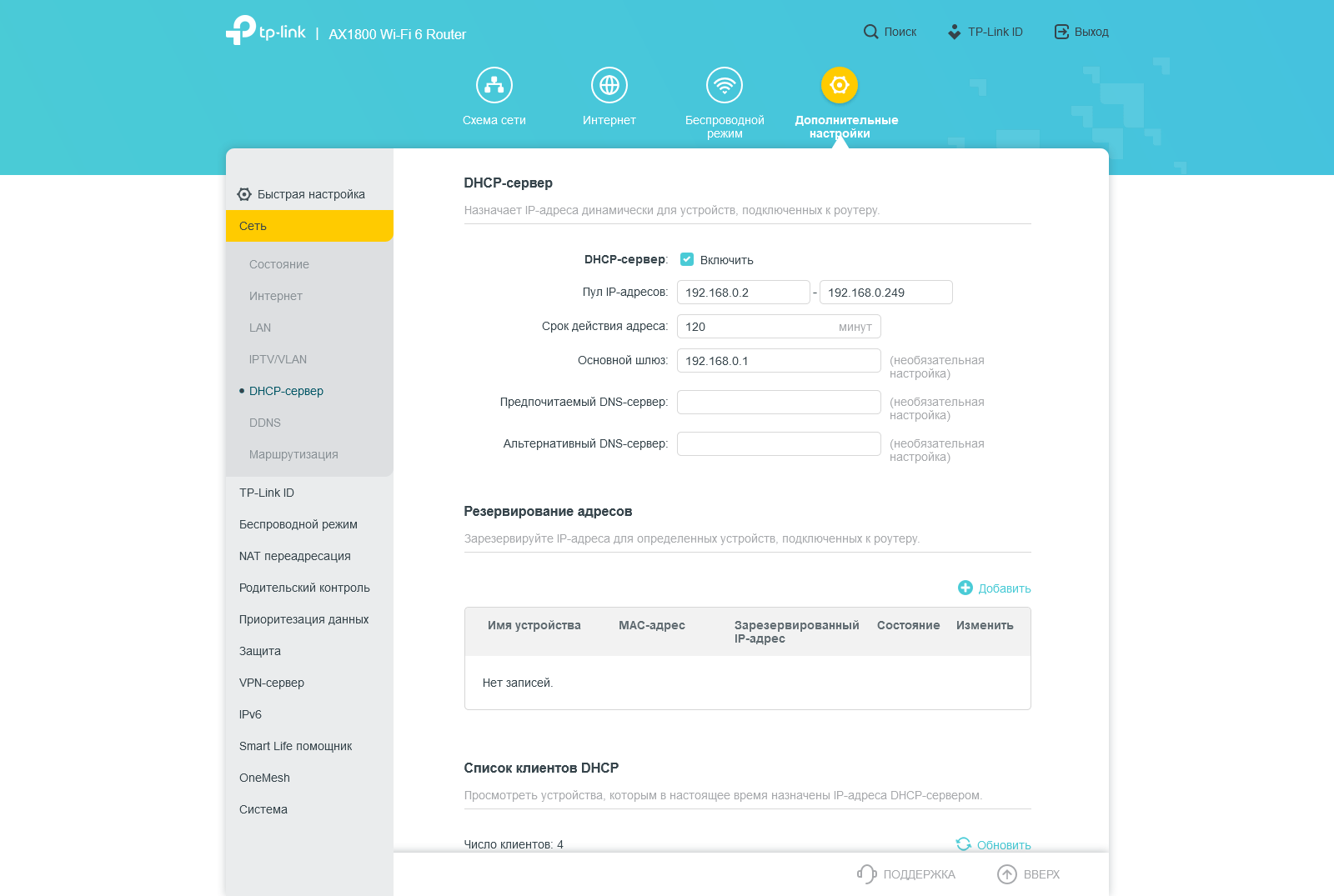Screen dimensions: 1334x896
Task: Focus the Срок действия адреса field
Action: [x=779, y=327]
